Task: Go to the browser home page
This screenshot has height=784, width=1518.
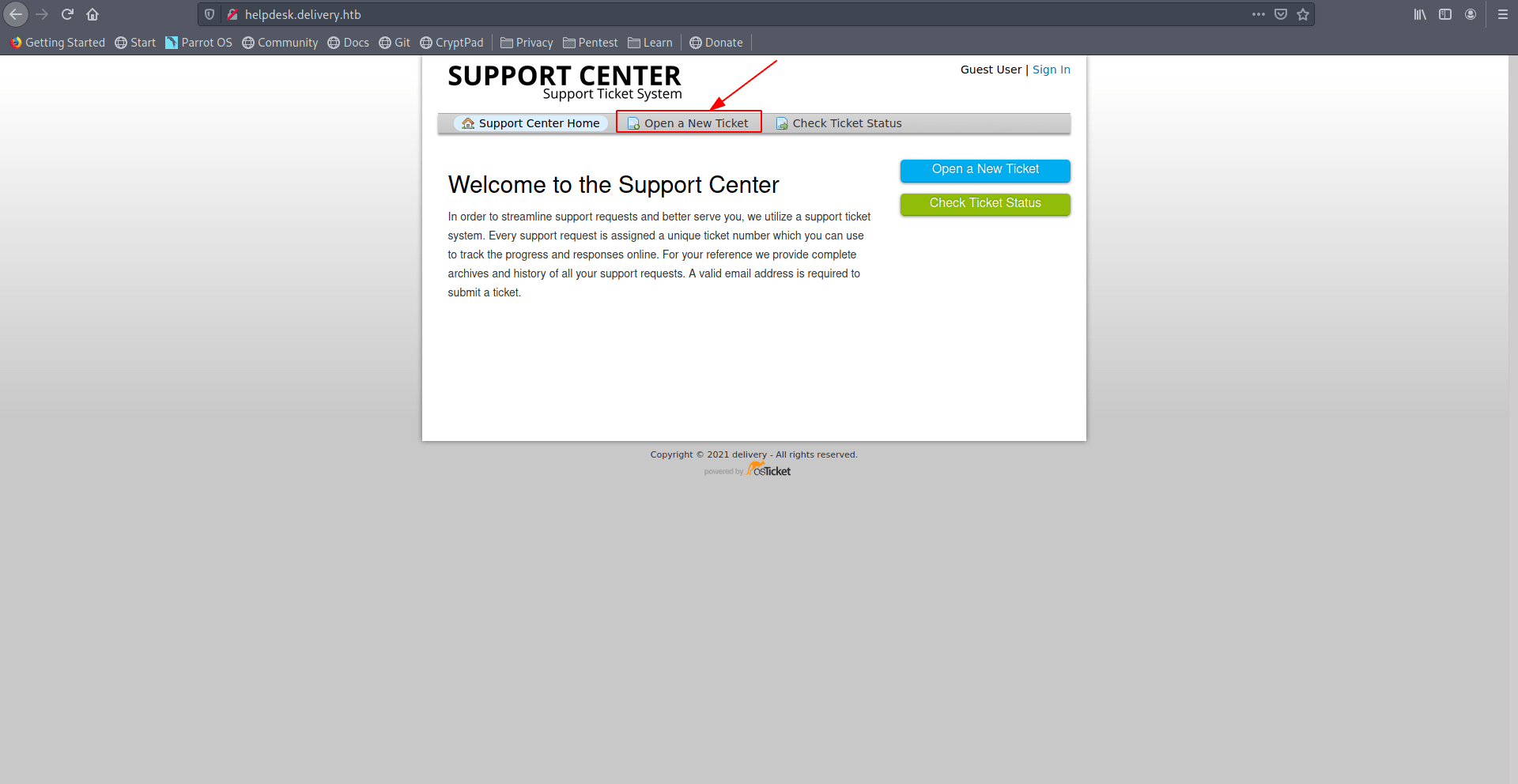Action: [x=93, y=14]
